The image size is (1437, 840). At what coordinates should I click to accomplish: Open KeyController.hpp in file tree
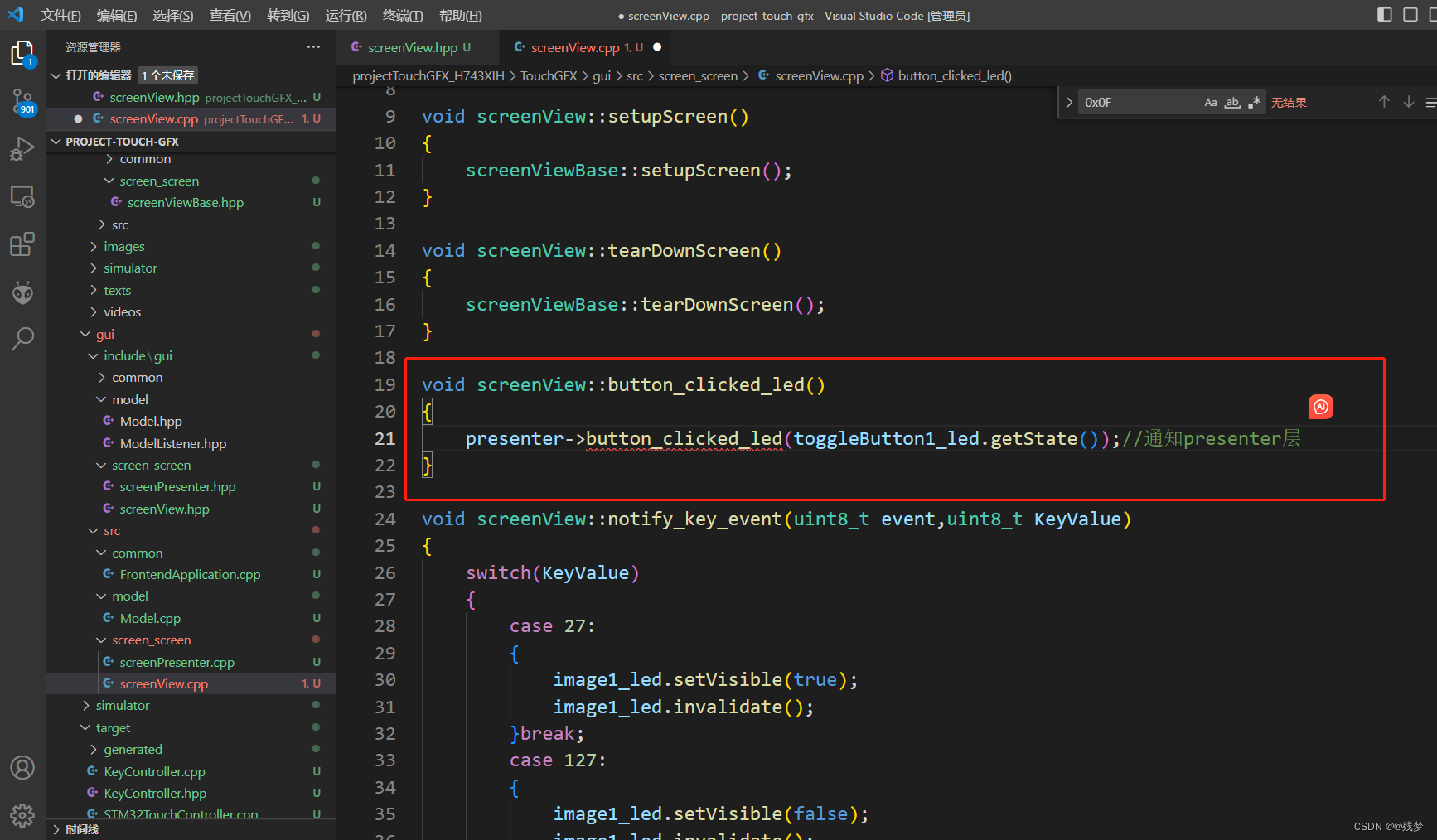click(x=155, y=793)
